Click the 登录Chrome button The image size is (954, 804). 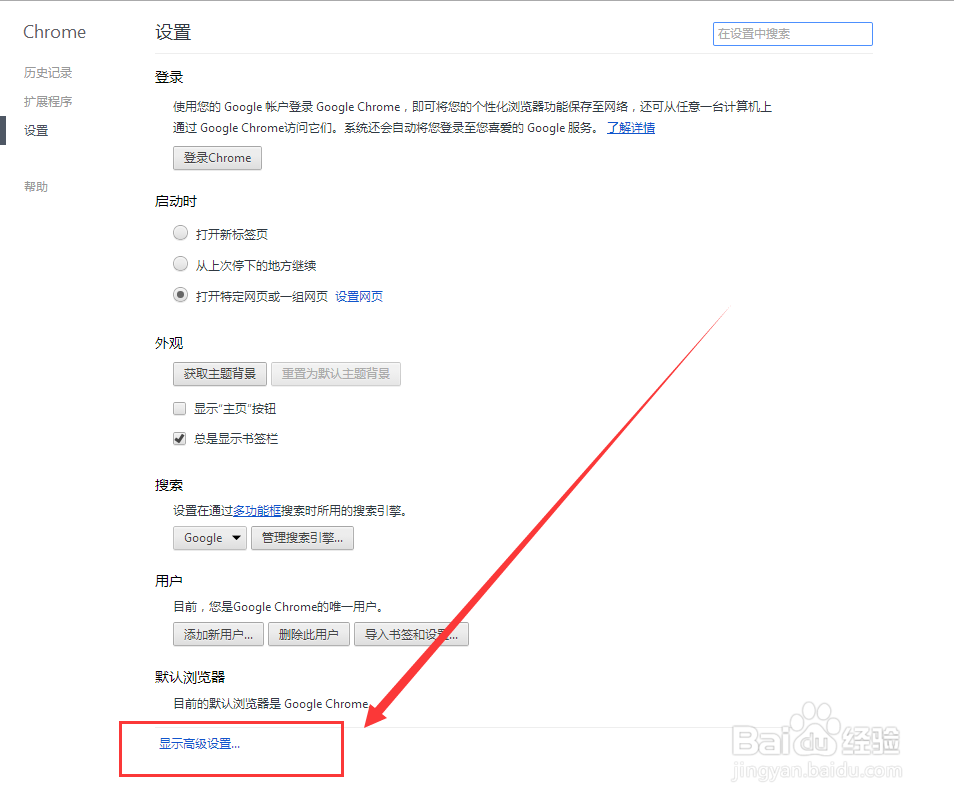(216, 157)
